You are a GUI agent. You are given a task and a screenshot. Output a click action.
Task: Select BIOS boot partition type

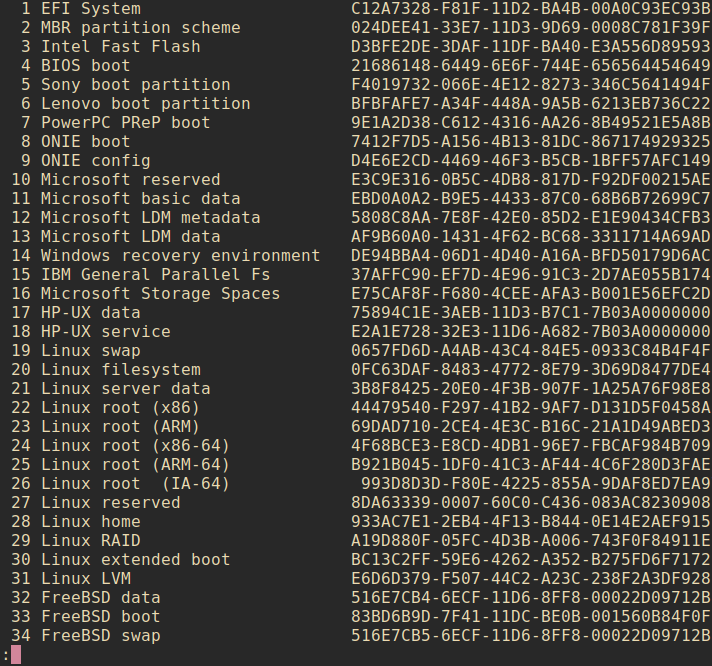[85, 66]
